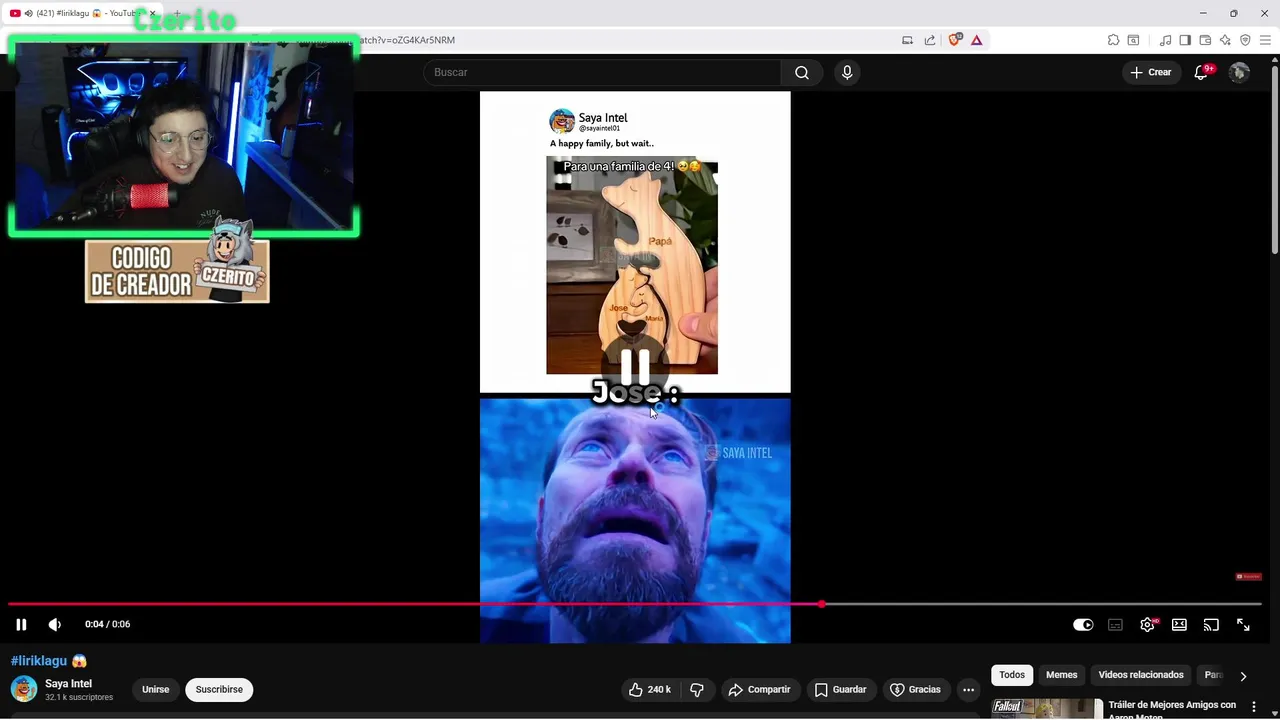Image resolution: width=1280 pixels, height=720 pixels.
Task: Click the Compartir share button
Action: tap(760, 689)
